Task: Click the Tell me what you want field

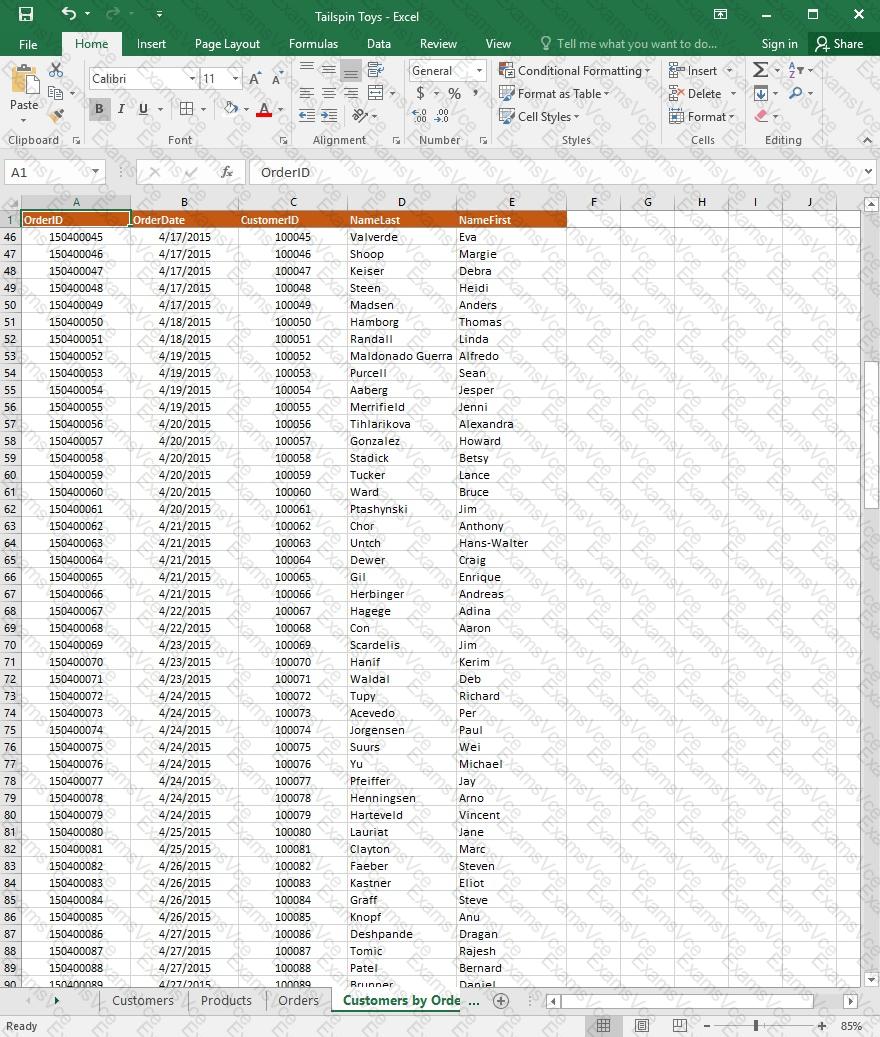Action: click(628, 44)
